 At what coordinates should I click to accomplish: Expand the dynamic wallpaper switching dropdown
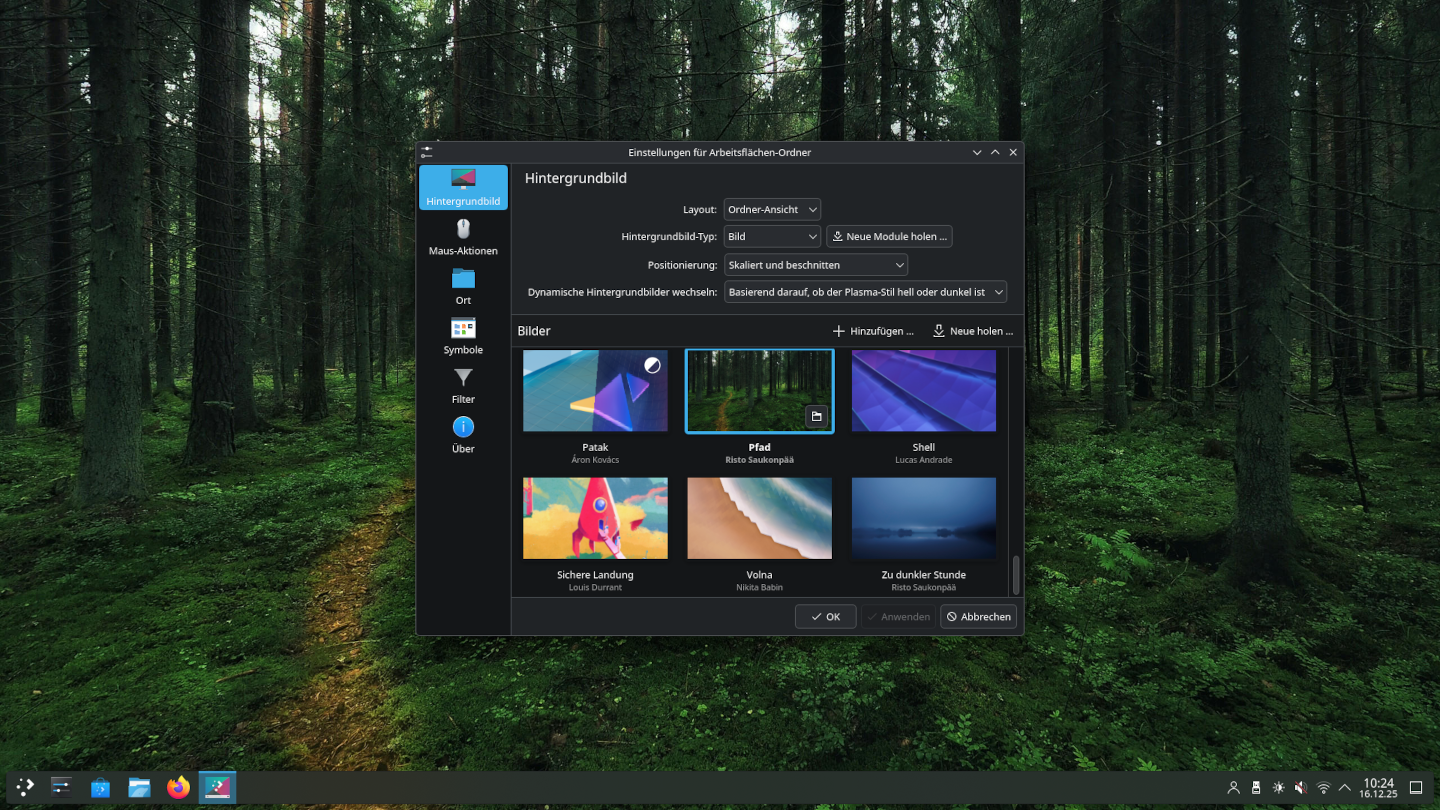pyautogui.click(x=865, y=292)
